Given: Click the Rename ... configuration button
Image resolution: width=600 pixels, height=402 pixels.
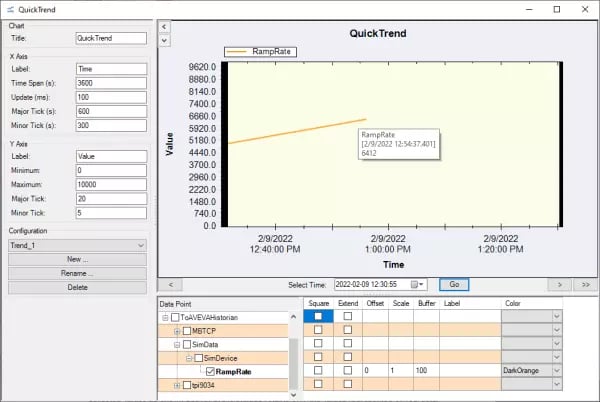Looking at the screenshot, I should pos(77,273).
